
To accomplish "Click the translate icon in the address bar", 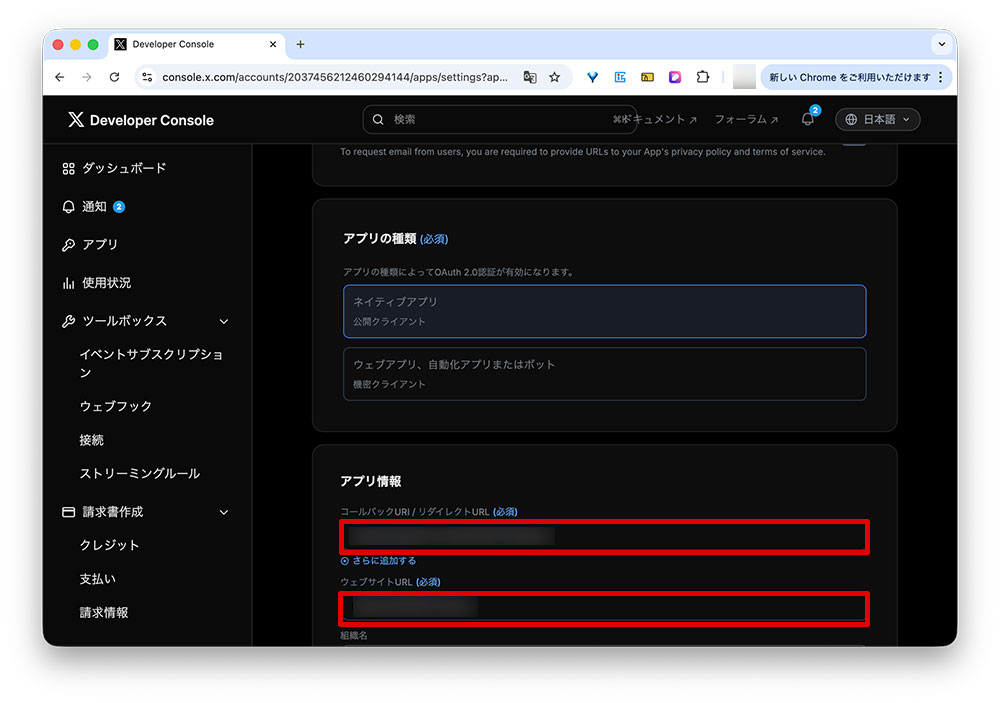I will point(530,77).
